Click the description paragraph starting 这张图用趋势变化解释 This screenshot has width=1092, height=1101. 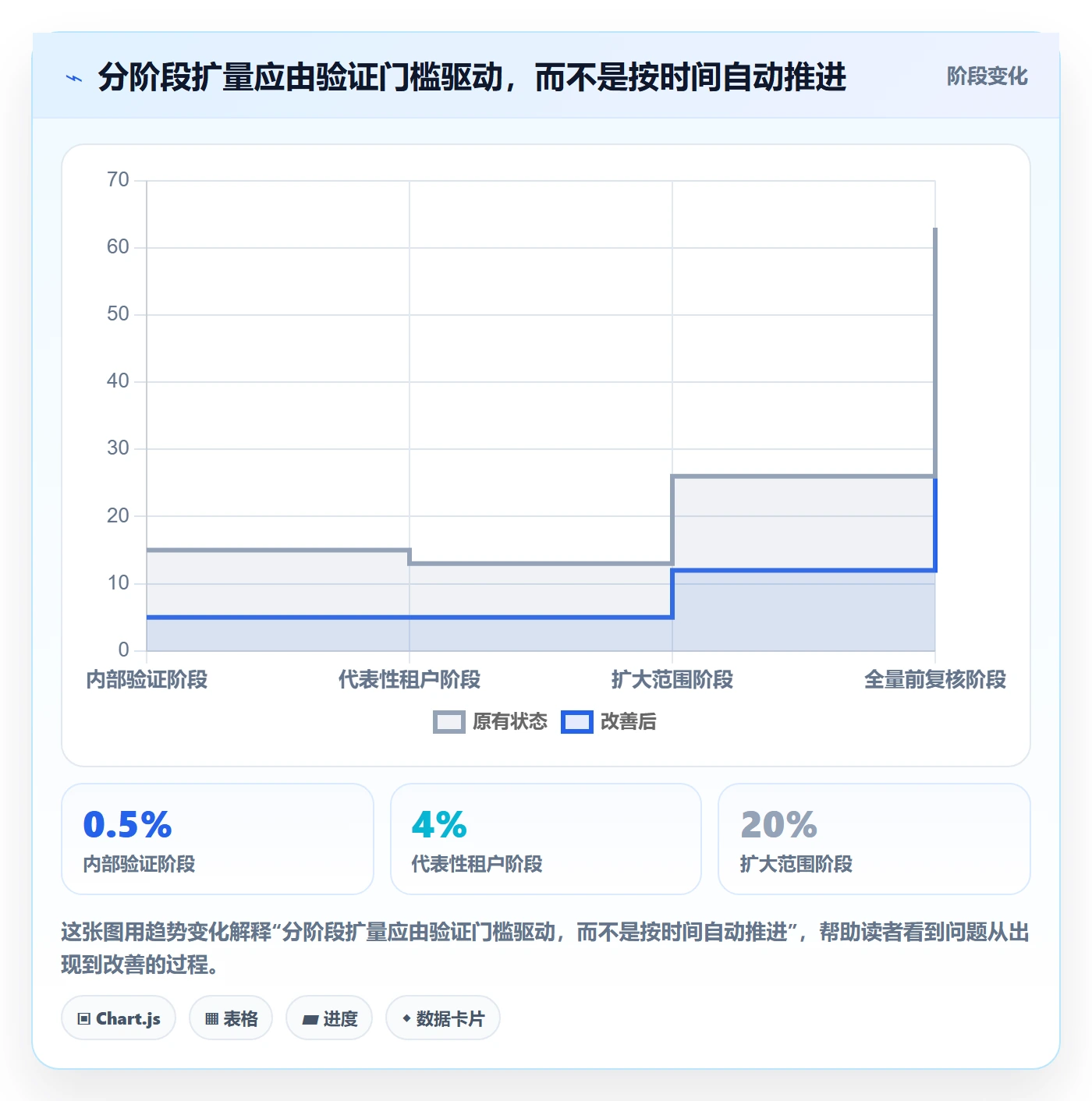tap(545, 948)
